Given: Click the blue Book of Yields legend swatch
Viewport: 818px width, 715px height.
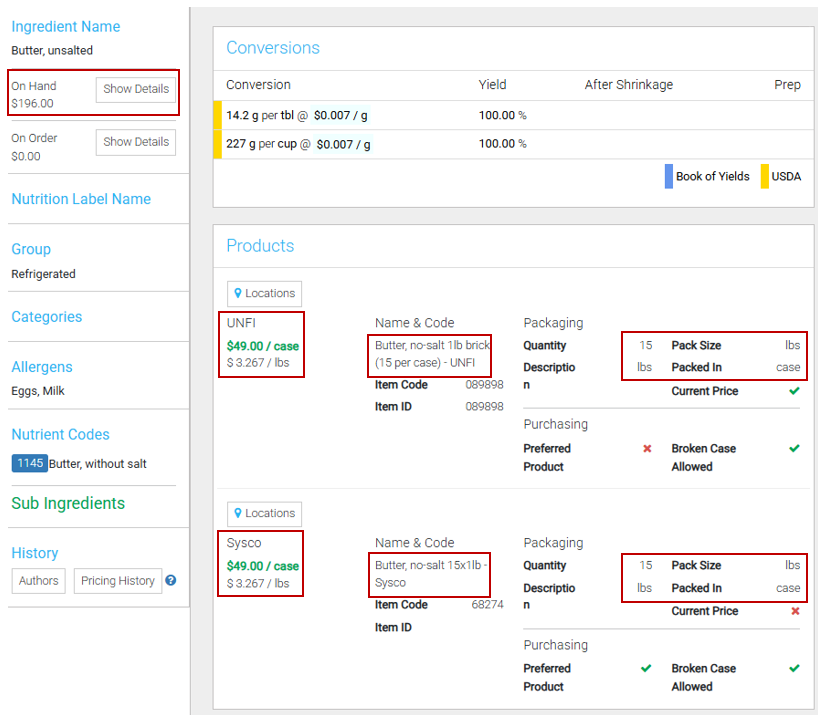Looking at the screenshot, I should point(667,176).
